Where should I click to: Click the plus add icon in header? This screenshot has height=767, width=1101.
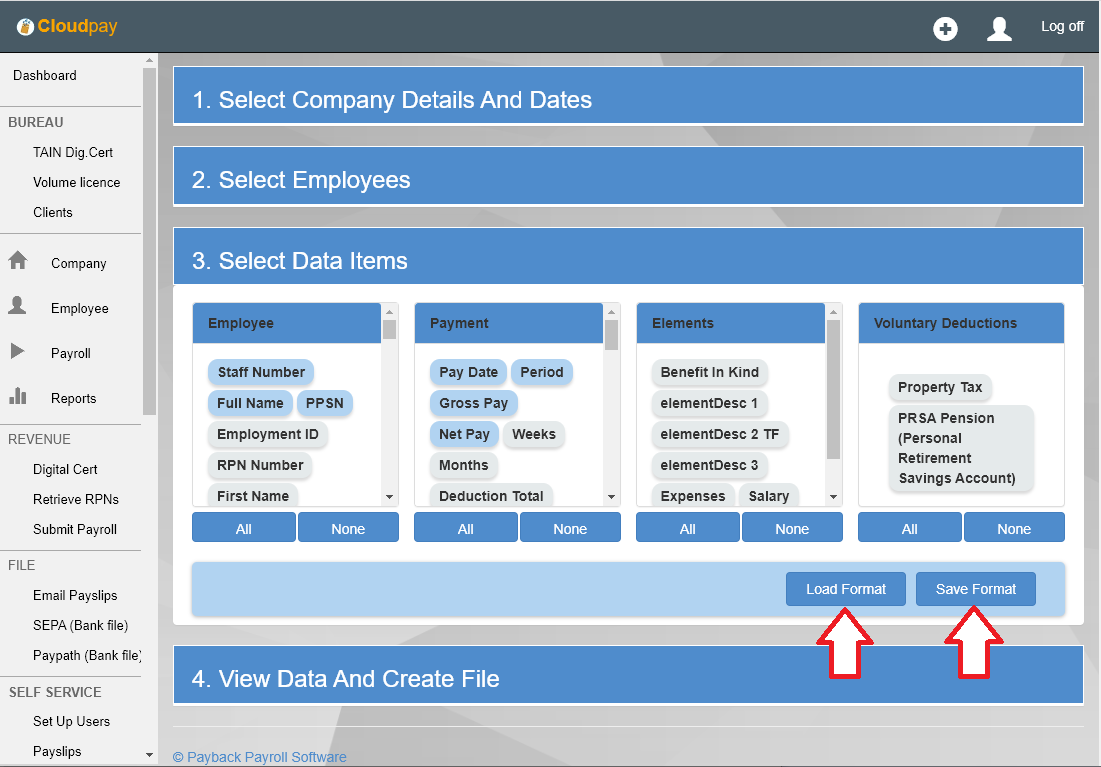(x=945, y=29)
